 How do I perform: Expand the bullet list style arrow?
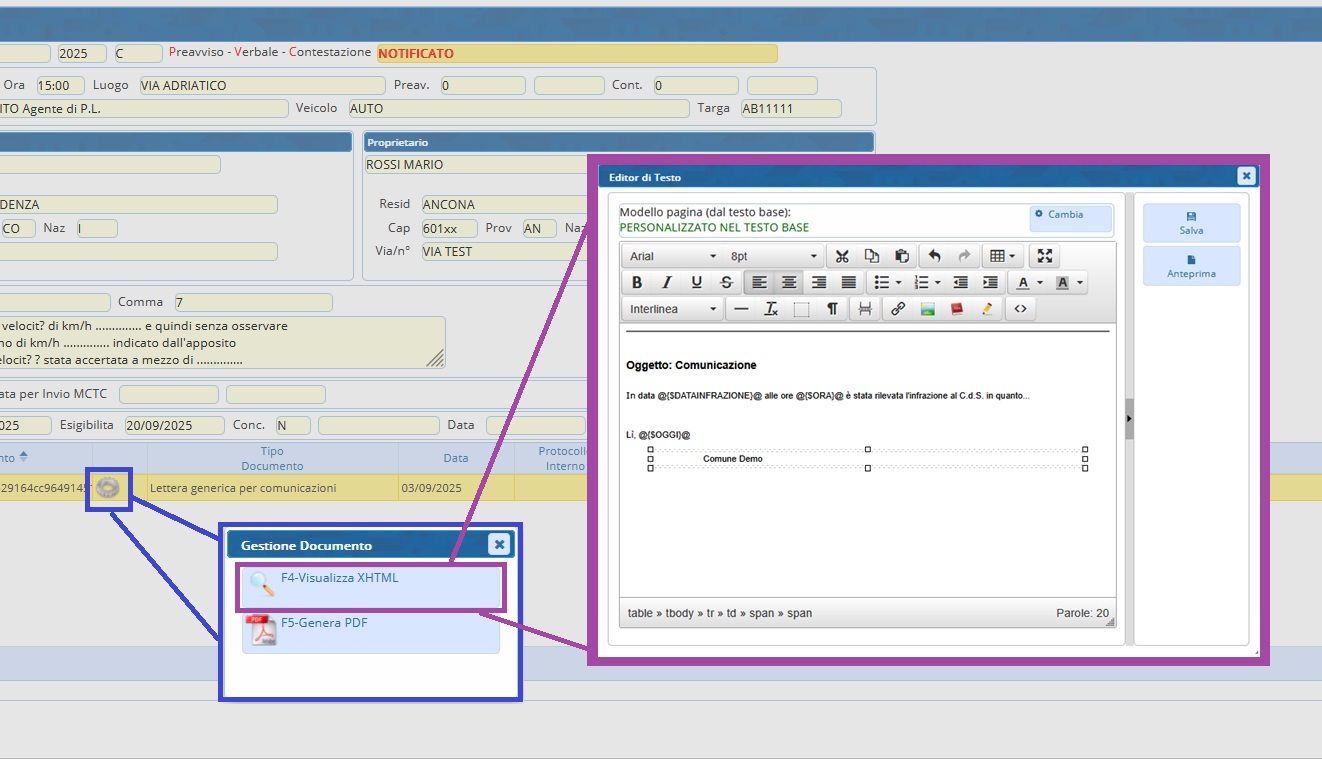coord(898,283)
